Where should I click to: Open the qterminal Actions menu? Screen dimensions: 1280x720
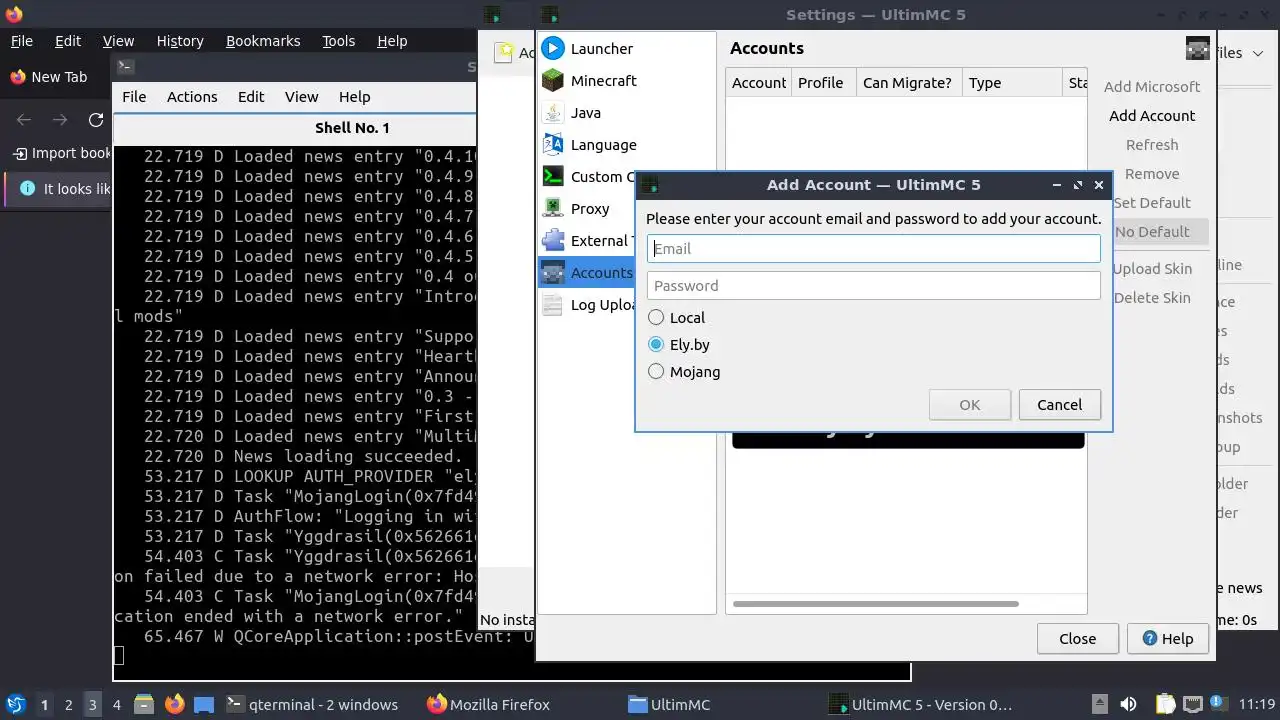192,97
